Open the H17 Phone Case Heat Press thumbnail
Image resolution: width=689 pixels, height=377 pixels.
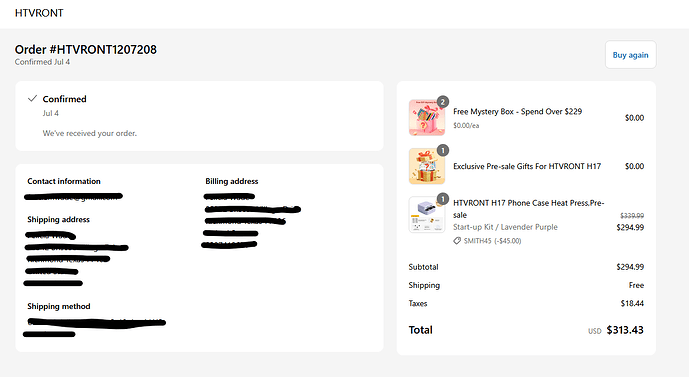[x=427, y=214]
